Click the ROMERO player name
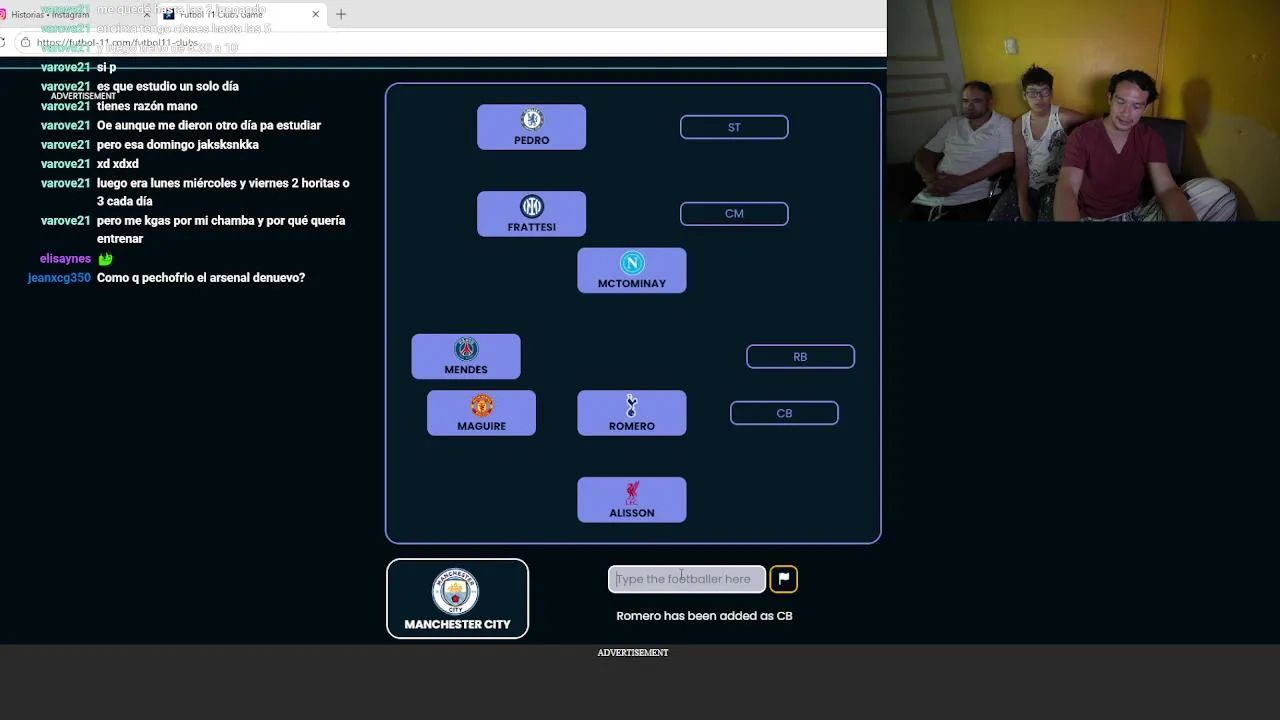Screen dimensions: 1280x720 (632, 426)
